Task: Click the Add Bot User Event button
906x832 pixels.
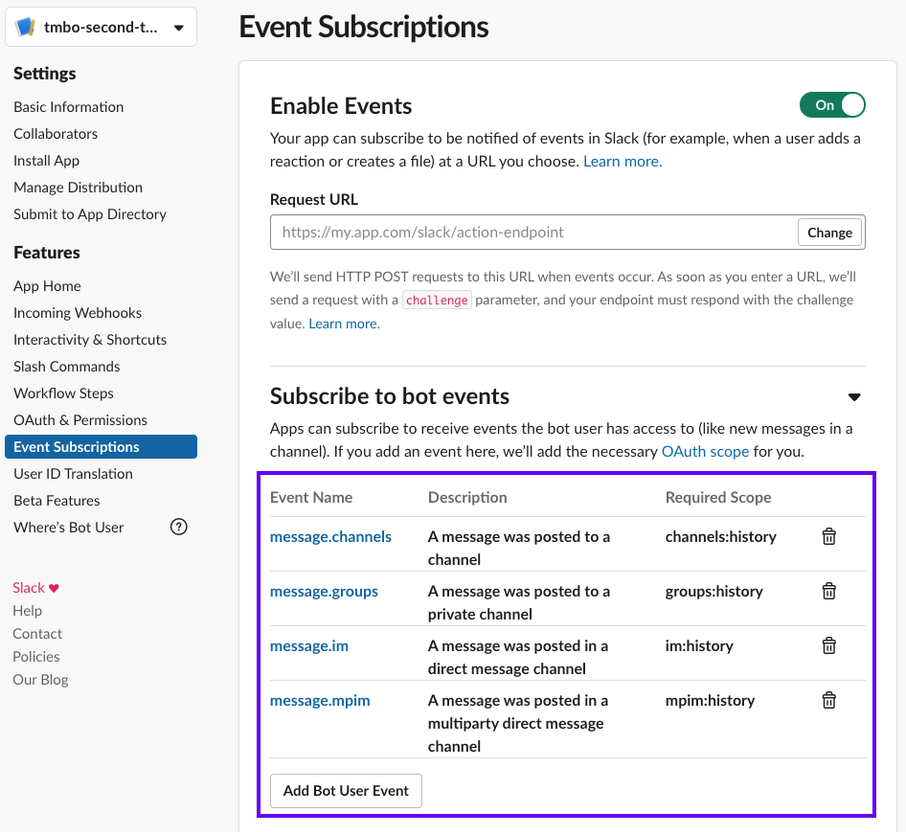Action: click(345, 790)
